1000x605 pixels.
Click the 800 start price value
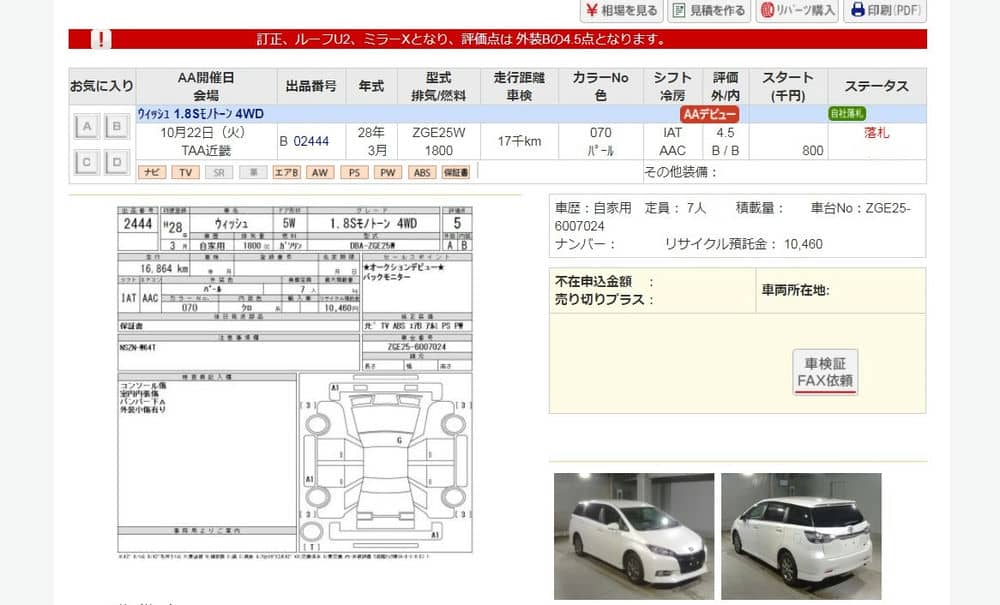[x=812, y=150]
